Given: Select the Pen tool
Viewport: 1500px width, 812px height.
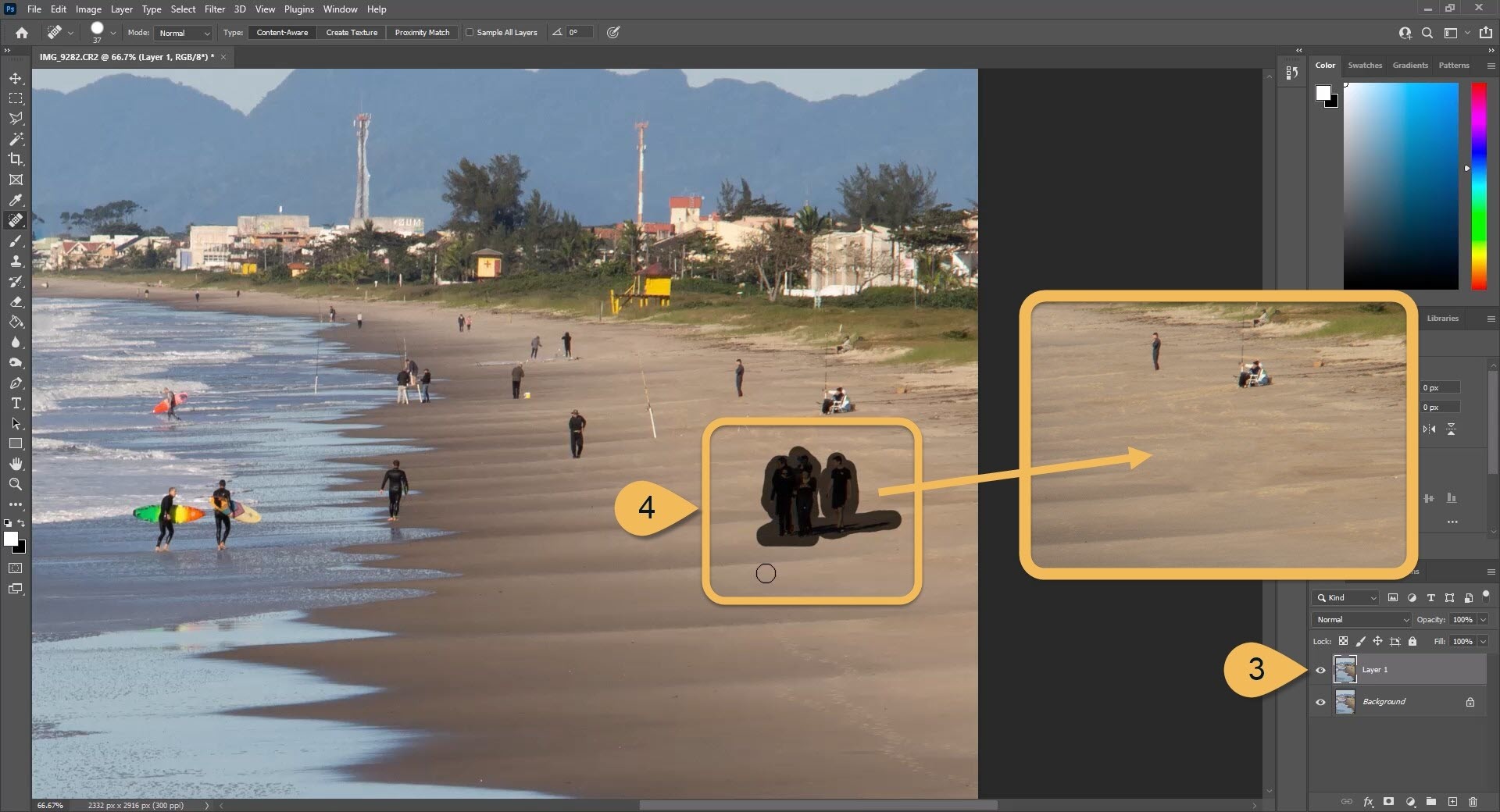Looking at the screenshot, I should [x=16, y=383].
